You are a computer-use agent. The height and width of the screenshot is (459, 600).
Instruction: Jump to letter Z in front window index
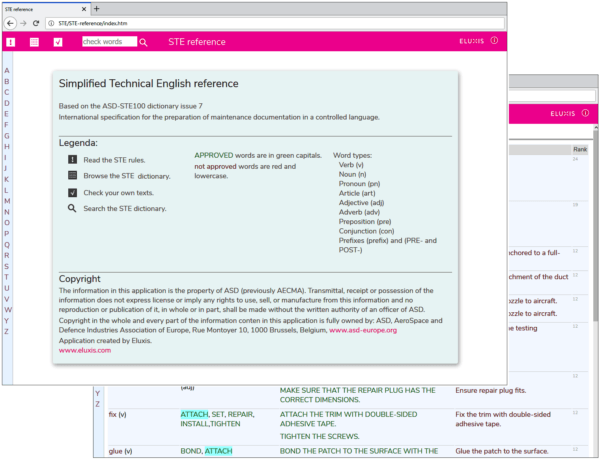7,331
